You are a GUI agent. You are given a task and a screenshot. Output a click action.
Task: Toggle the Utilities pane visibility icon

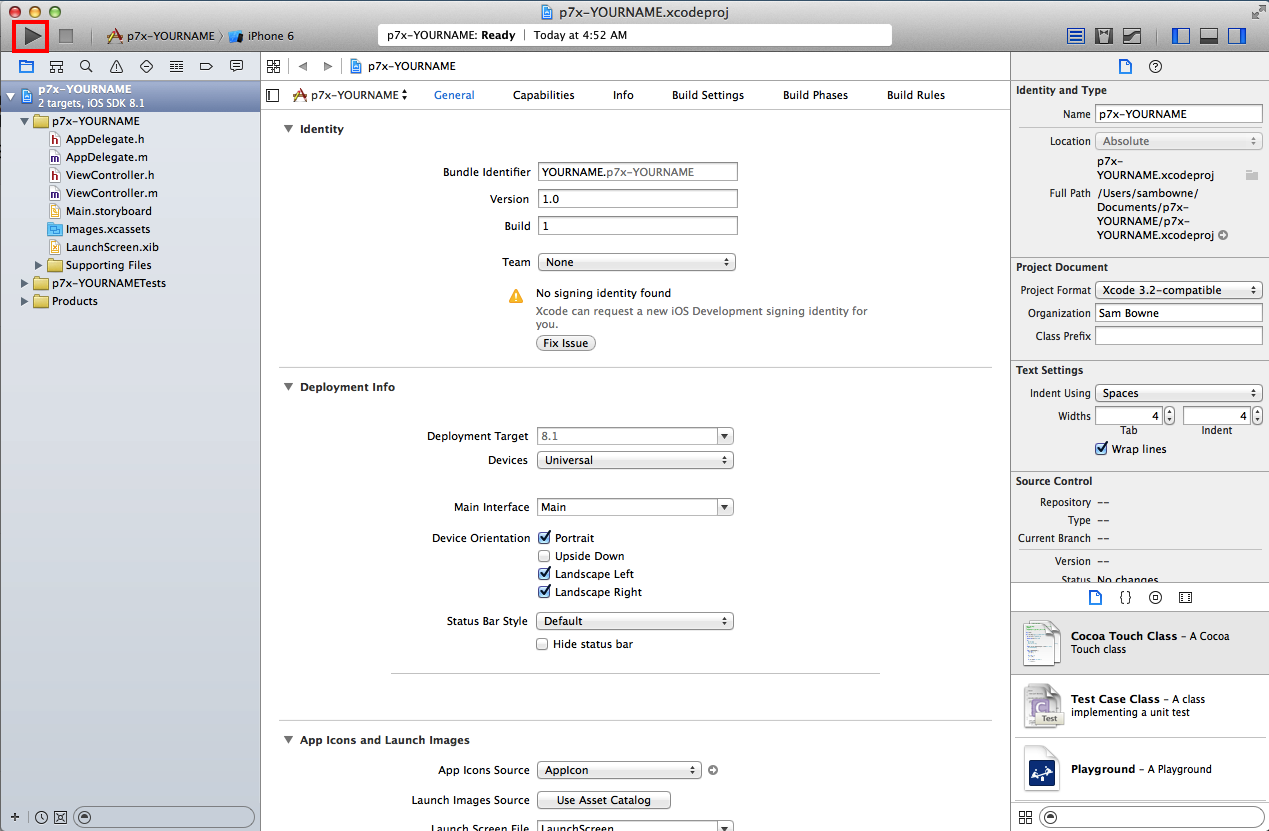1237,36
